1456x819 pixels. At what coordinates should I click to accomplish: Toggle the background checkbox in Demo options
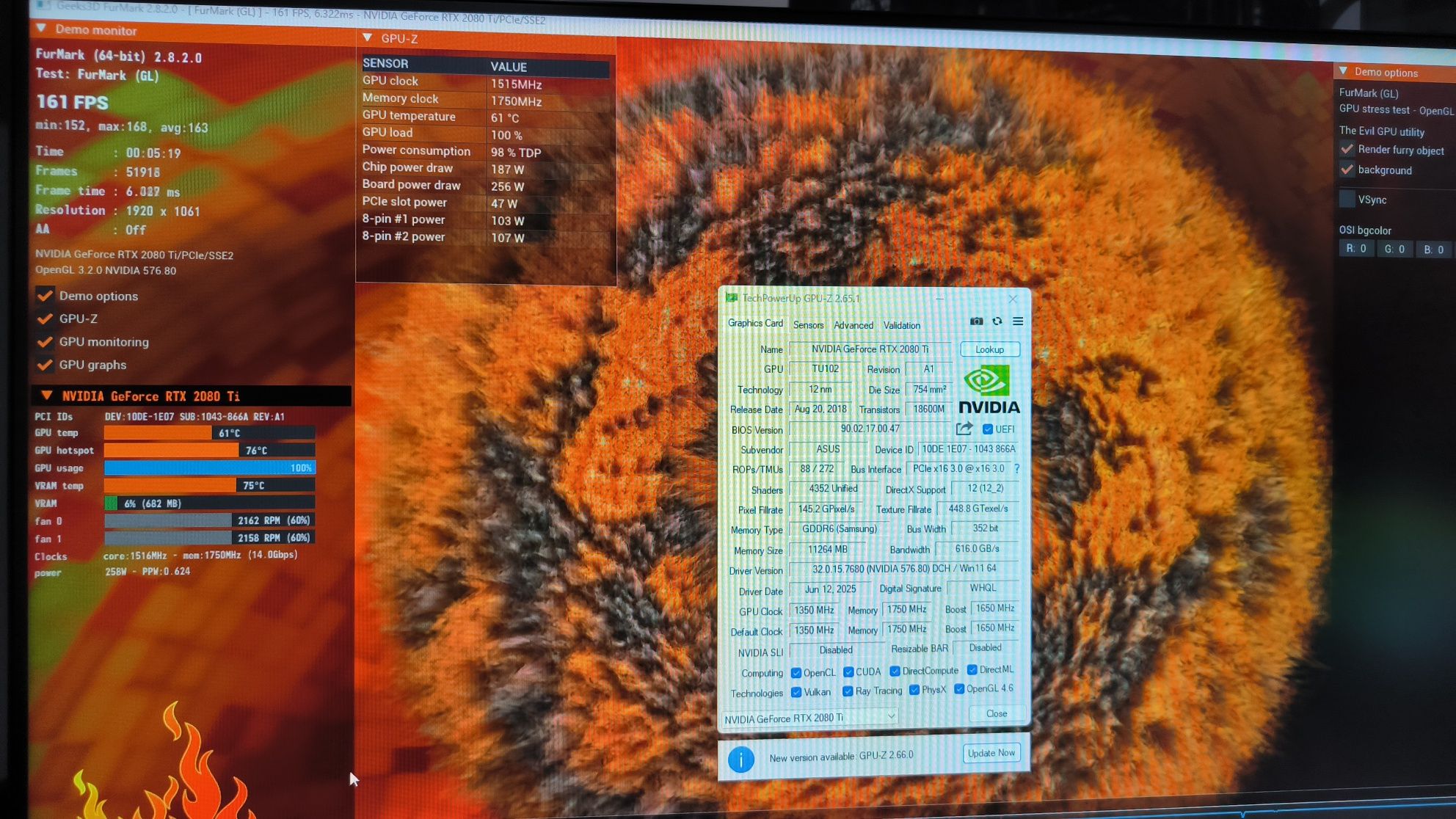1347,170
